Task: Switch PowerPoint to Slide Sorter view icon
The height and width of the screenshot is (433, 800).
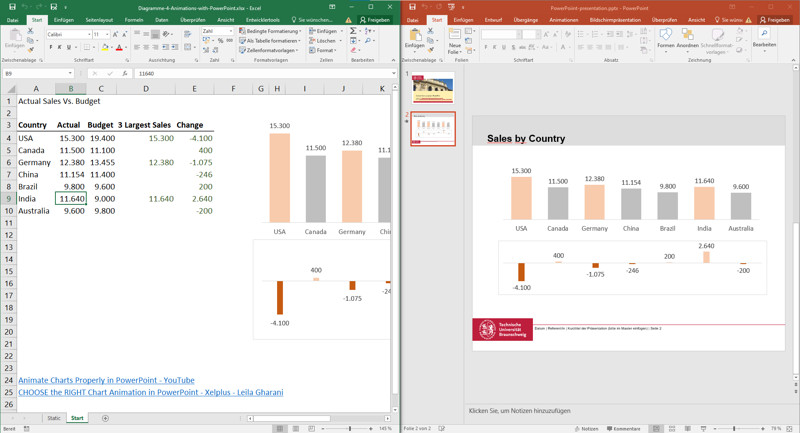Action: [x=672, y=429]
